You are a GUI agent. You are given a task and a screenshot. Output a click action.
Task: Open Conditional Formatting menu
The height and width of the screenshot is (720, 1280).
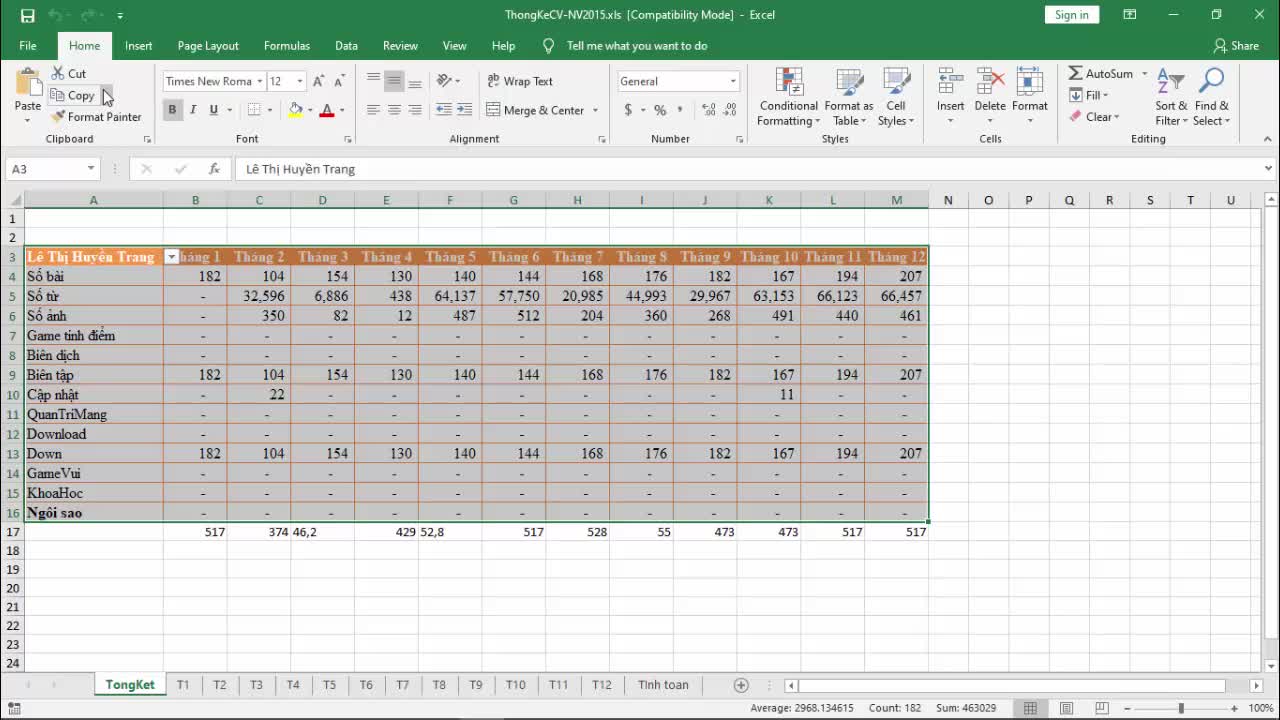[788, 97]
